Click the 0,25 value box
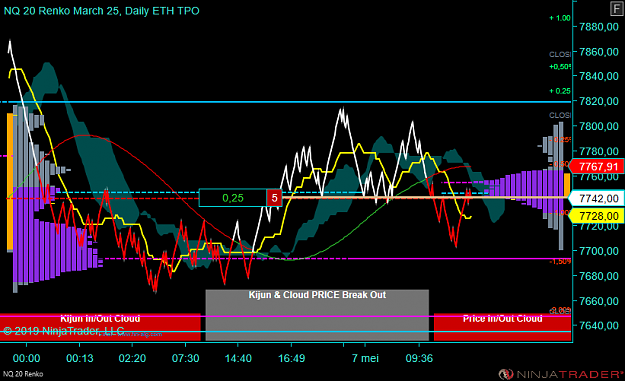Image resolution: width=625 pixels, height=381 pixels. coord(233,198)
